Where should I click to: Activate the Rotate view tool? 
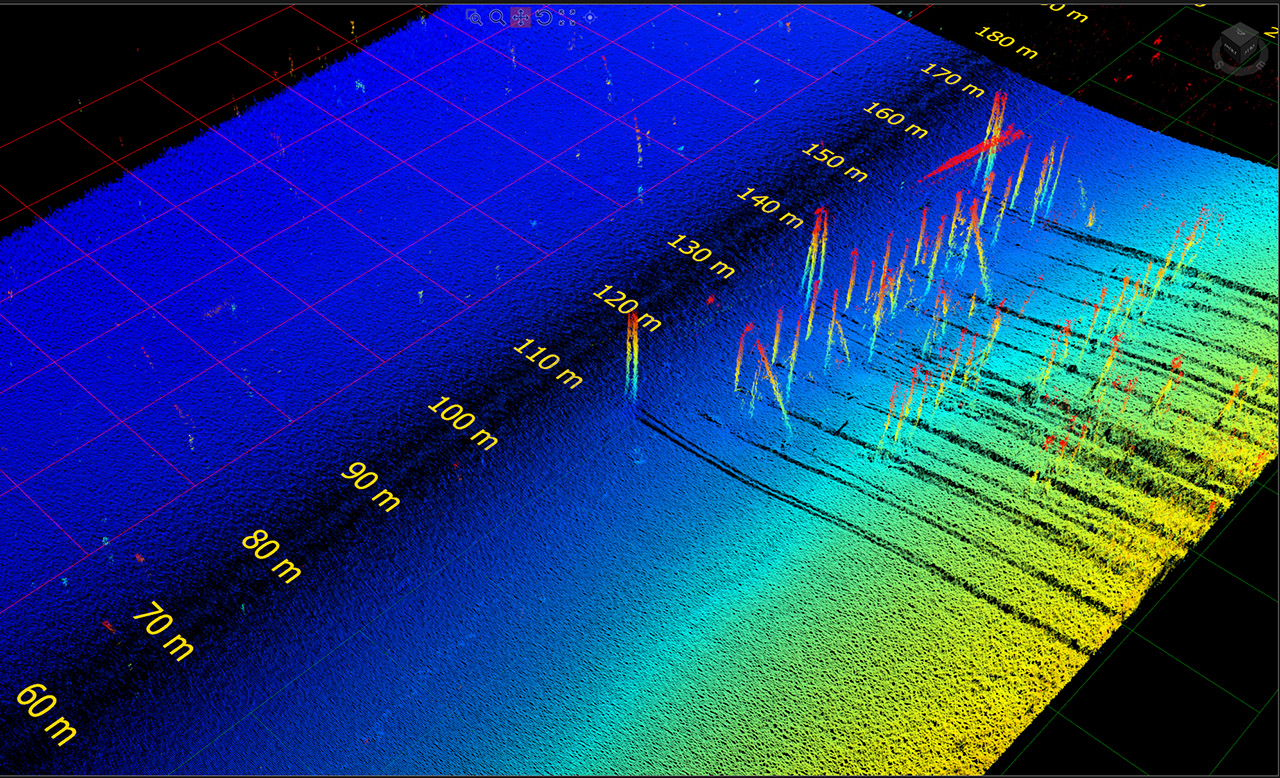point(544,17)
